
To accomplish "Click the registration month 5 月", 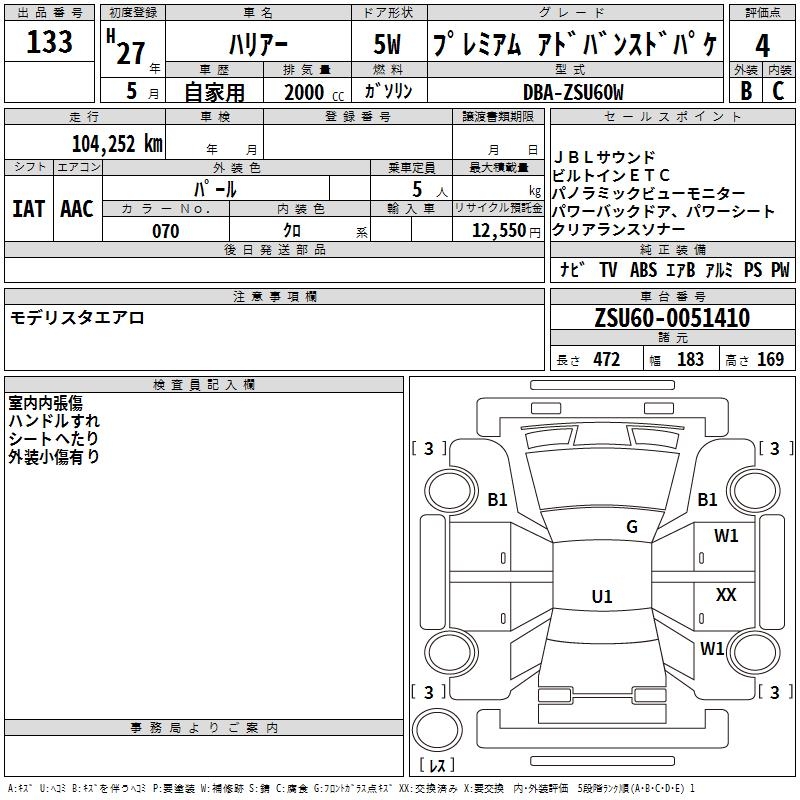I will pos(142,91).
